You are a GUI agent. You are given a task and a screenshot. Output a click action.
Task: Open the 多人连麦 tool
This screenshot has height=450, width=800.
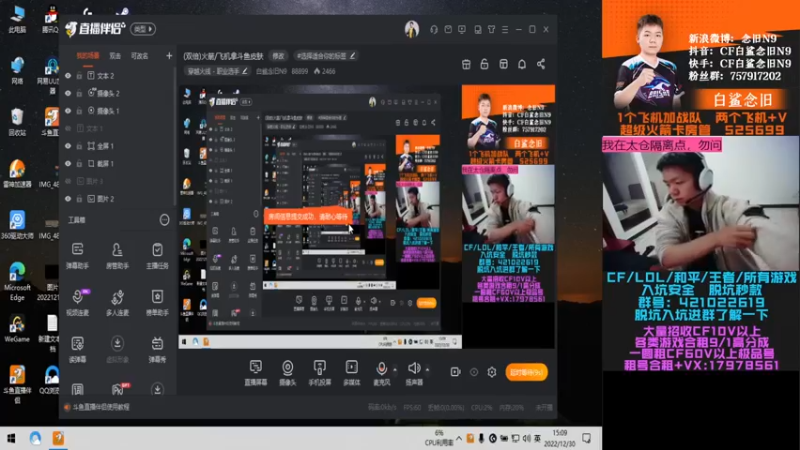tap(117, 302)
